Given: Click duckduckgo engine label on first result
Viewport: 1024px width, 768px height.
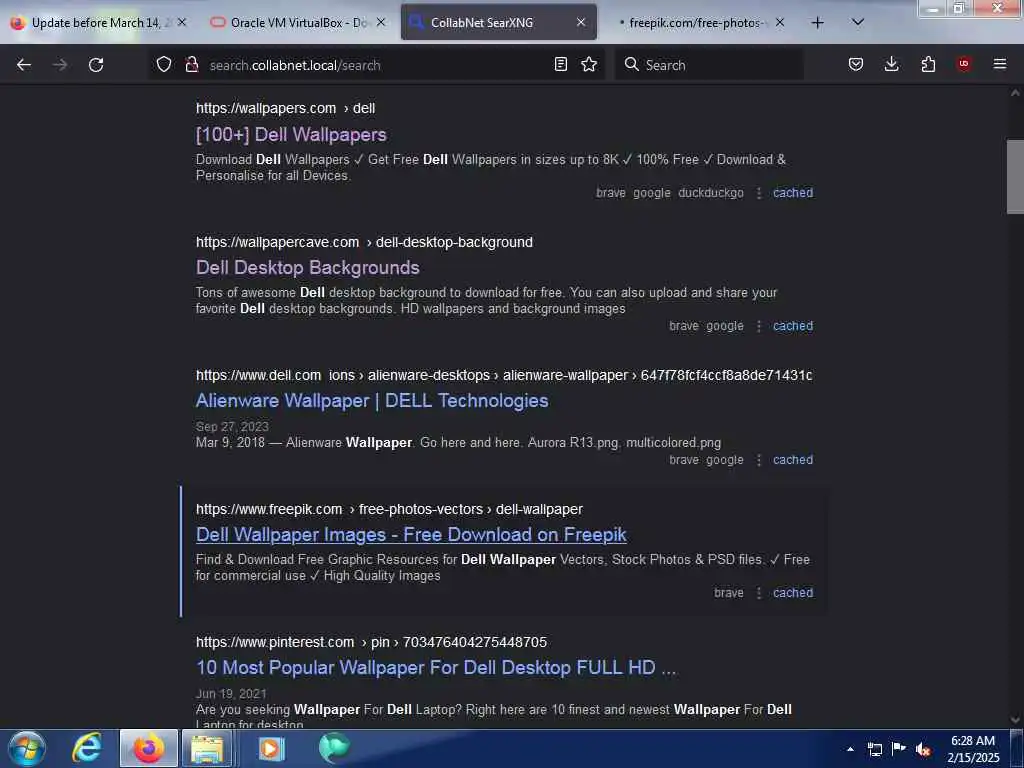Looking at the screenshot, I should (711, 193).
